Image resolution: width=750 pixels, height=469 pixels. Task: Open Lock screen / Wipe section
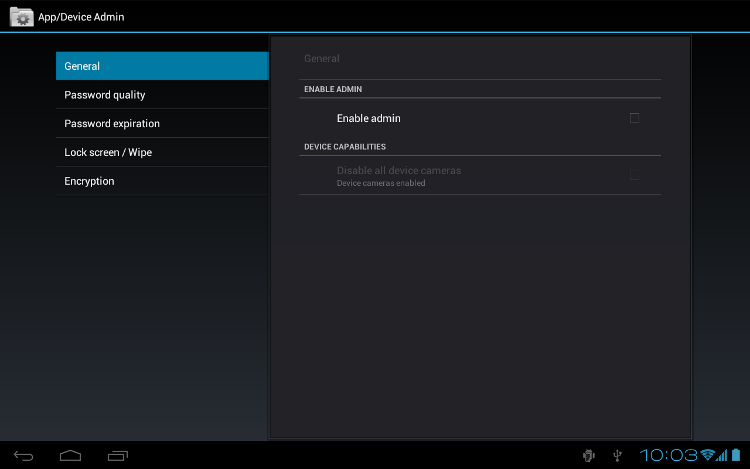point(162,152)
